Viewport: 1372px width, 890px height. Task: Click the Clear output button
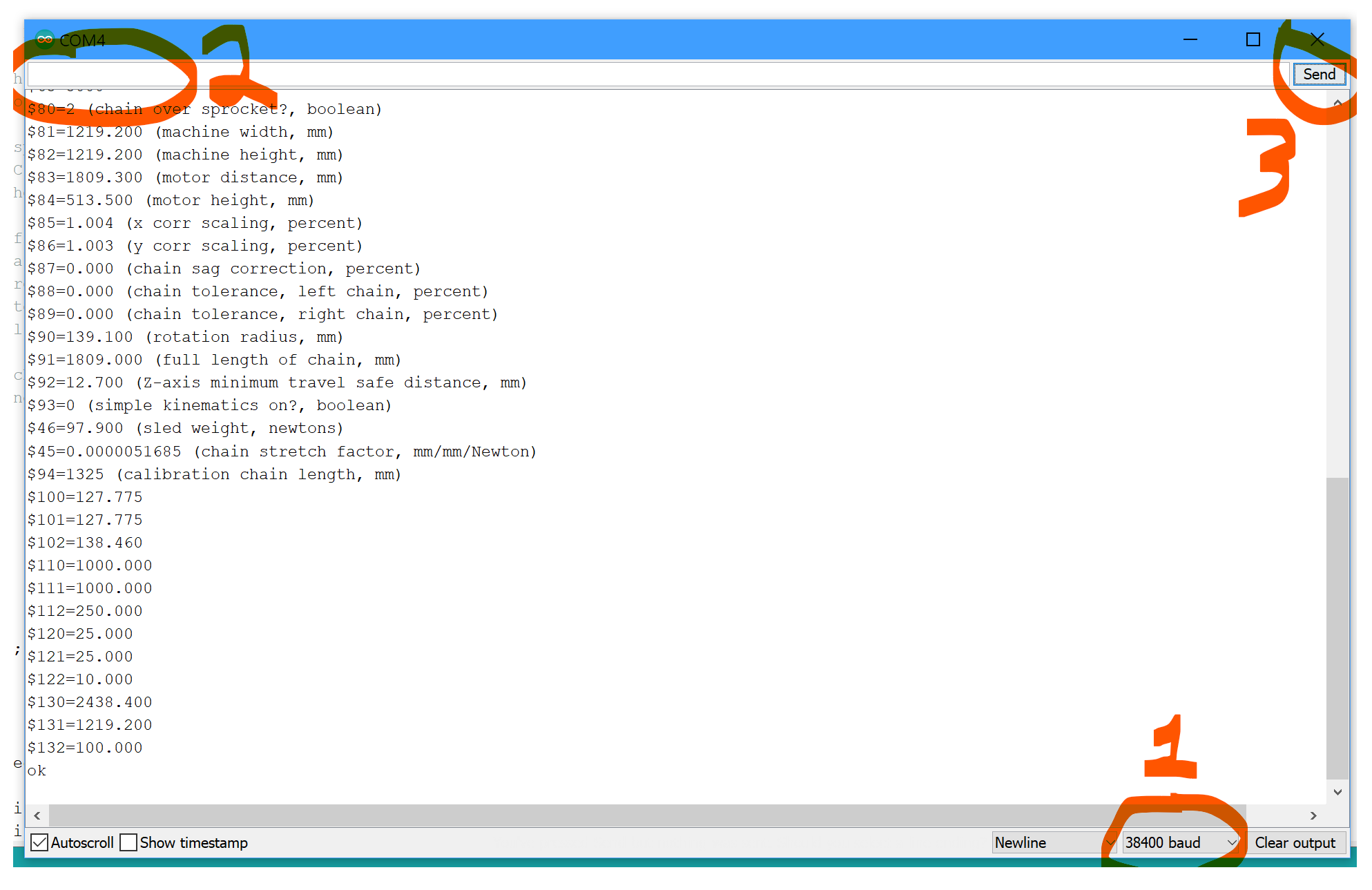(x=1295, y=842)
